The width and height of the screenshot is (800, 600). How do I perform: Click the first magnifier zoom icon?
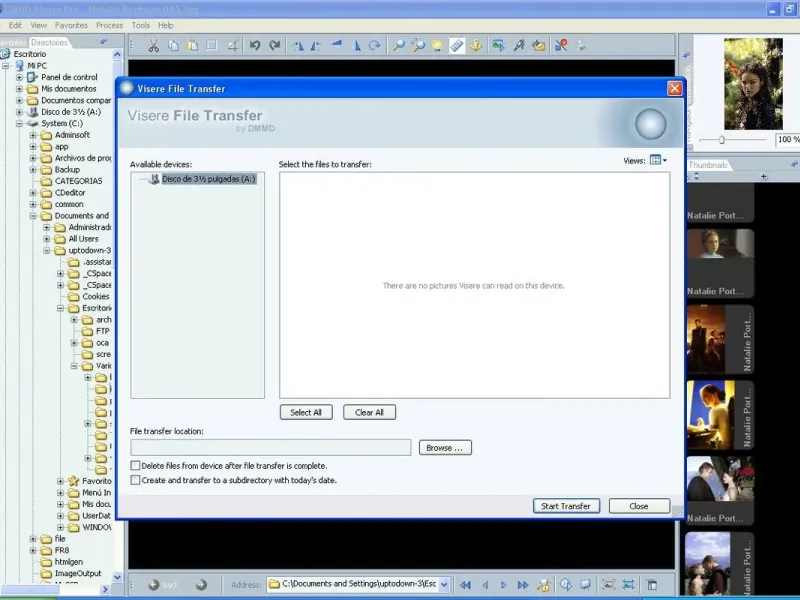398,46
